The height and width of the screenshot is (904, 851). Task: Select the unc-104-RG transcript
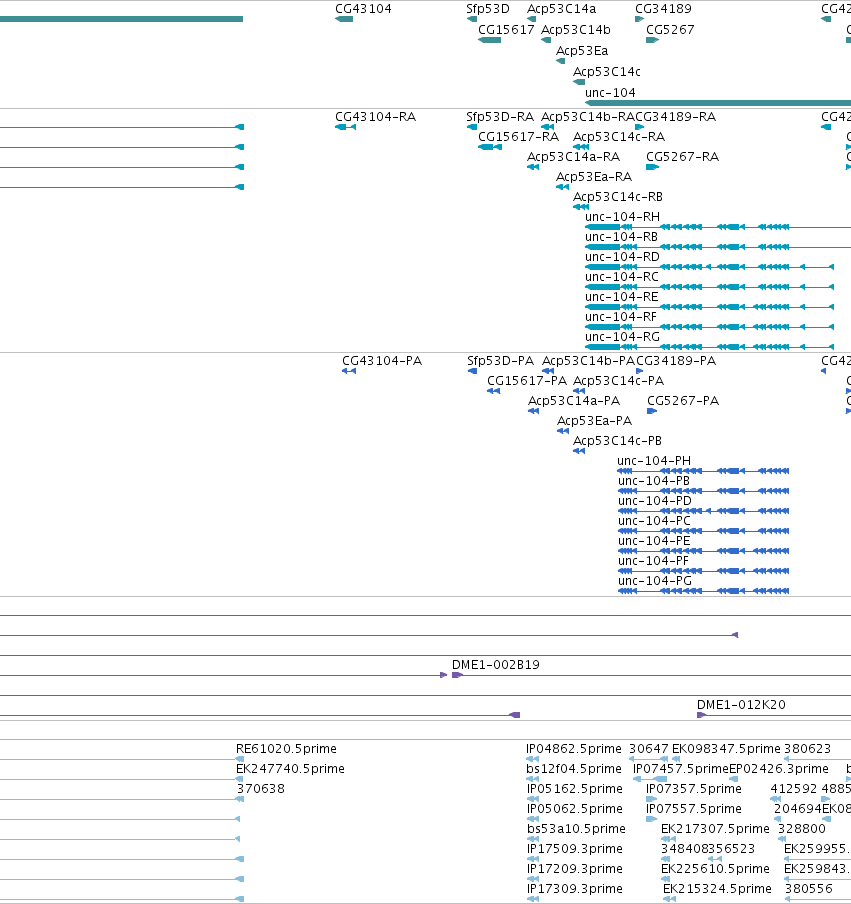tap(709, 346)
